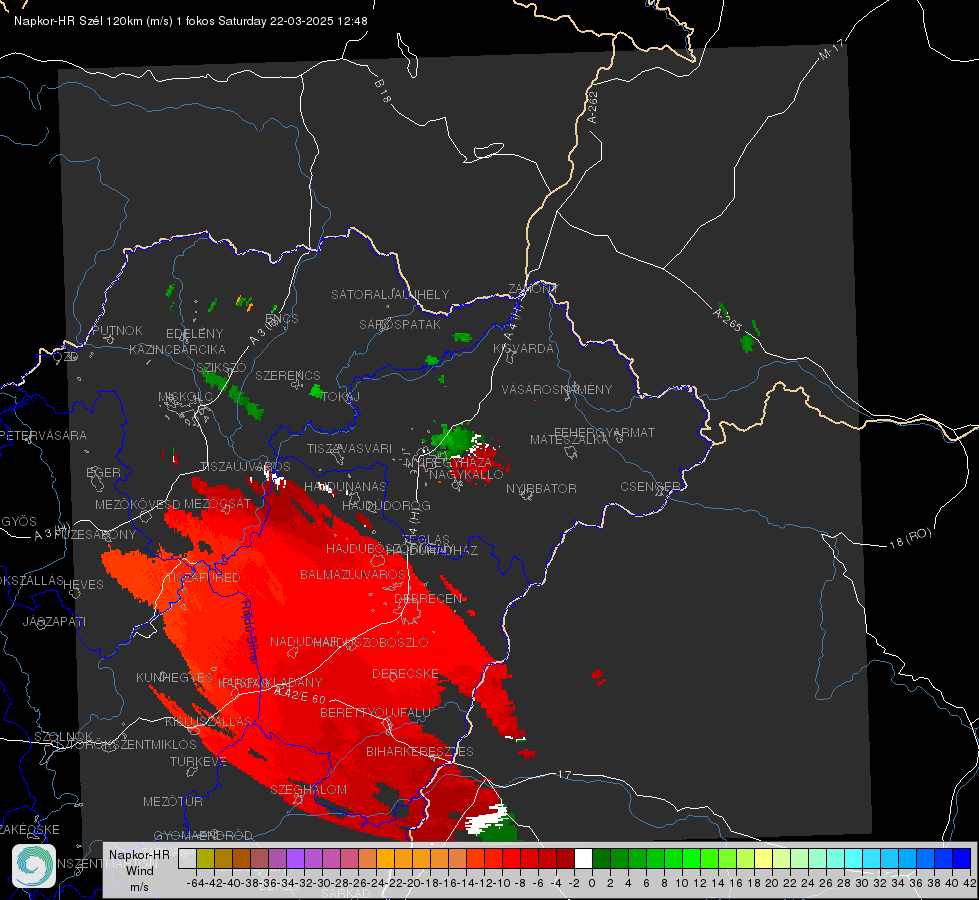Click the 'Napkor-HR Wind m/s' legend label
The width and height of the screenshot is (979, 900).
click(x=139, y=870)
